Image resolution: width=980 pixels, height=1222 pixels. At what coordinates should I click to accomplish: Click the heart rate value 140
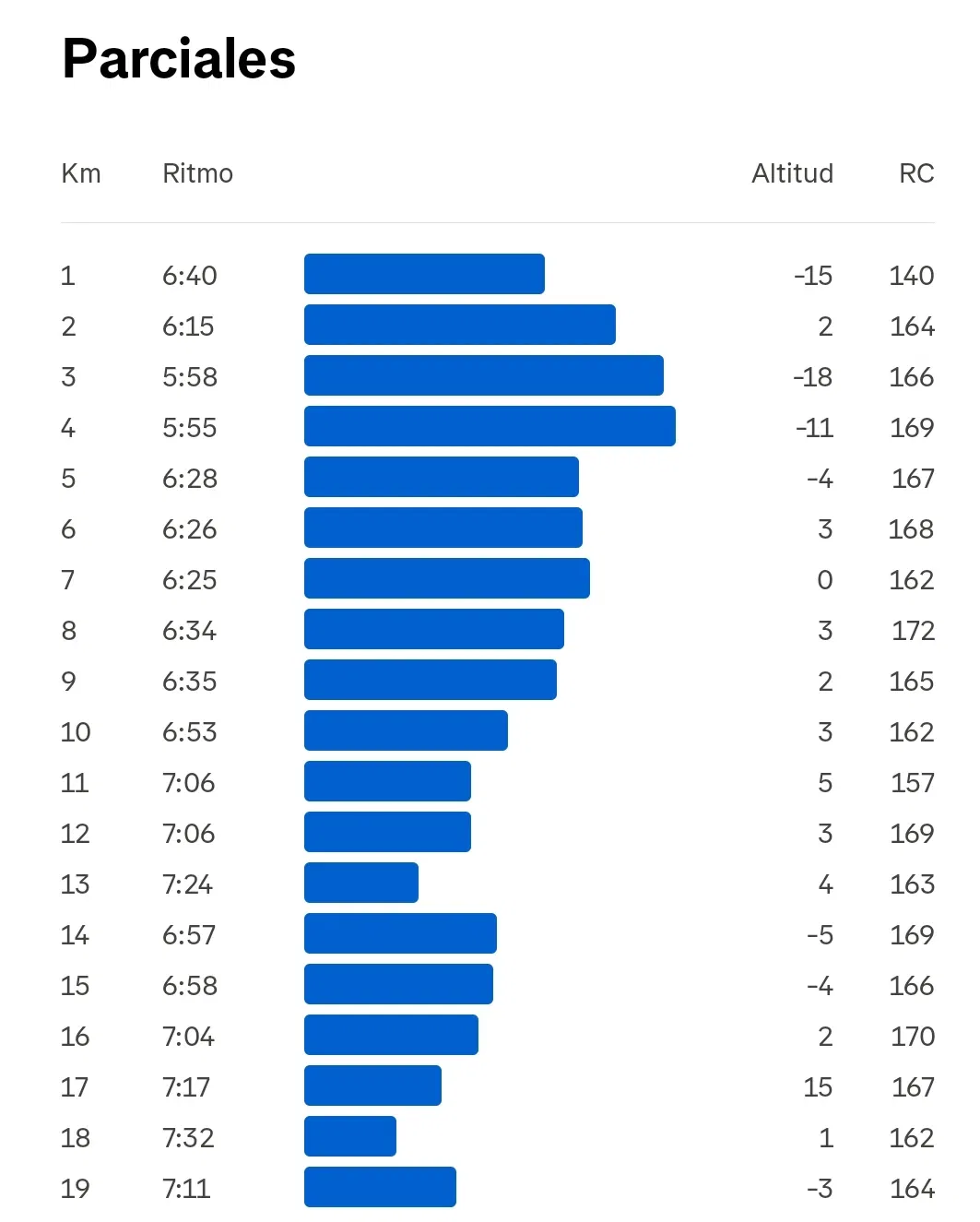tap(911, 275)
